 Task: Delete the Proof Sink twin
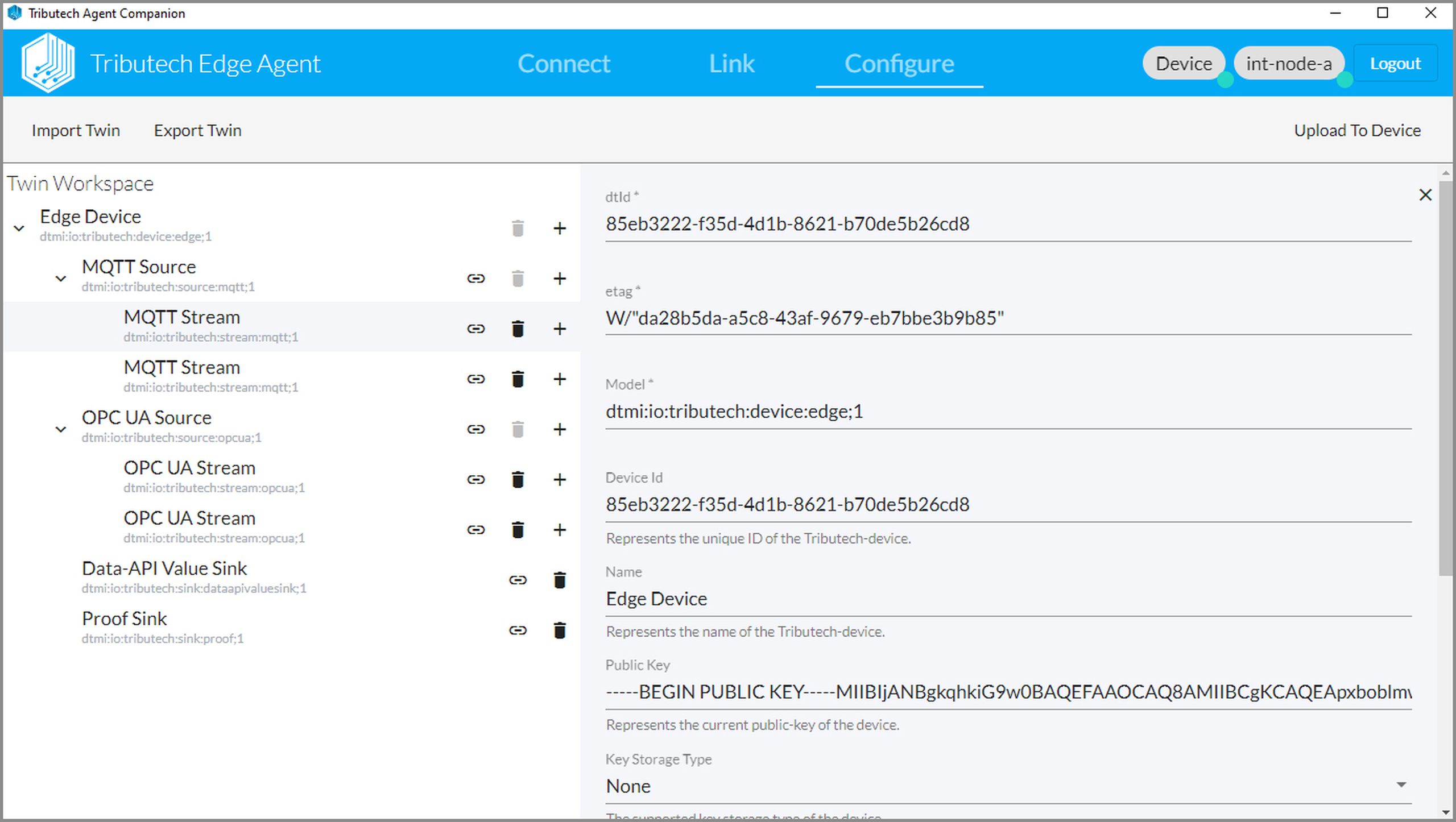point(560,630)
